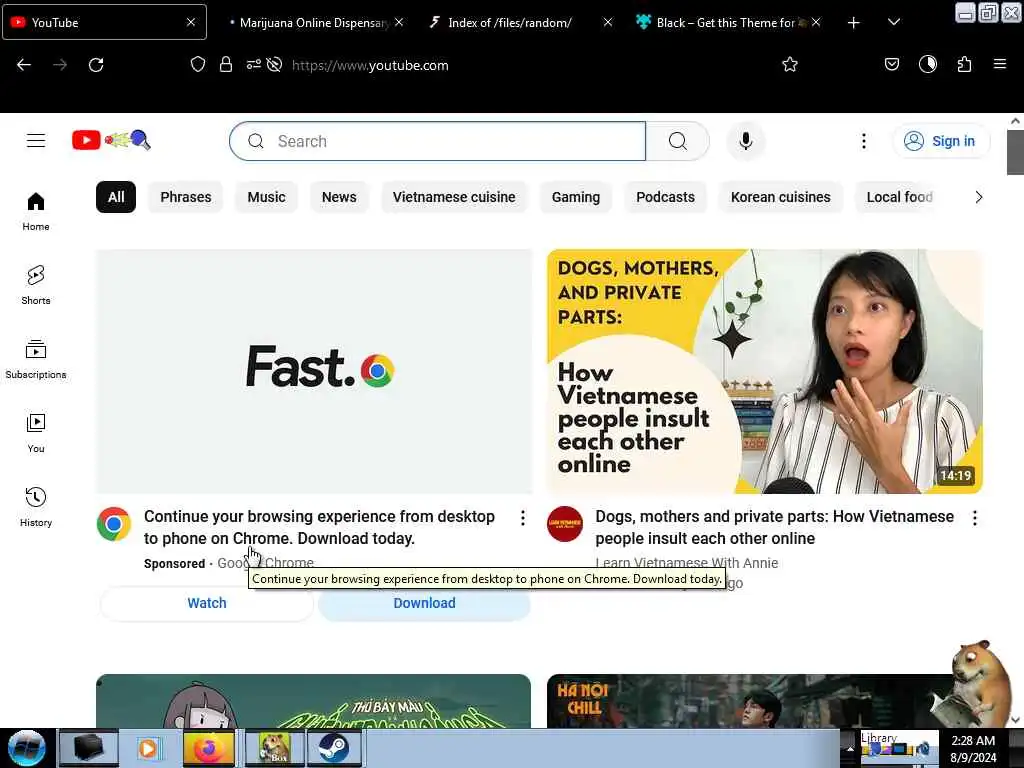The height and width of the screenshot is (768, 1024).
Task: Select the Podcasts filter chip
Action: 665,197
